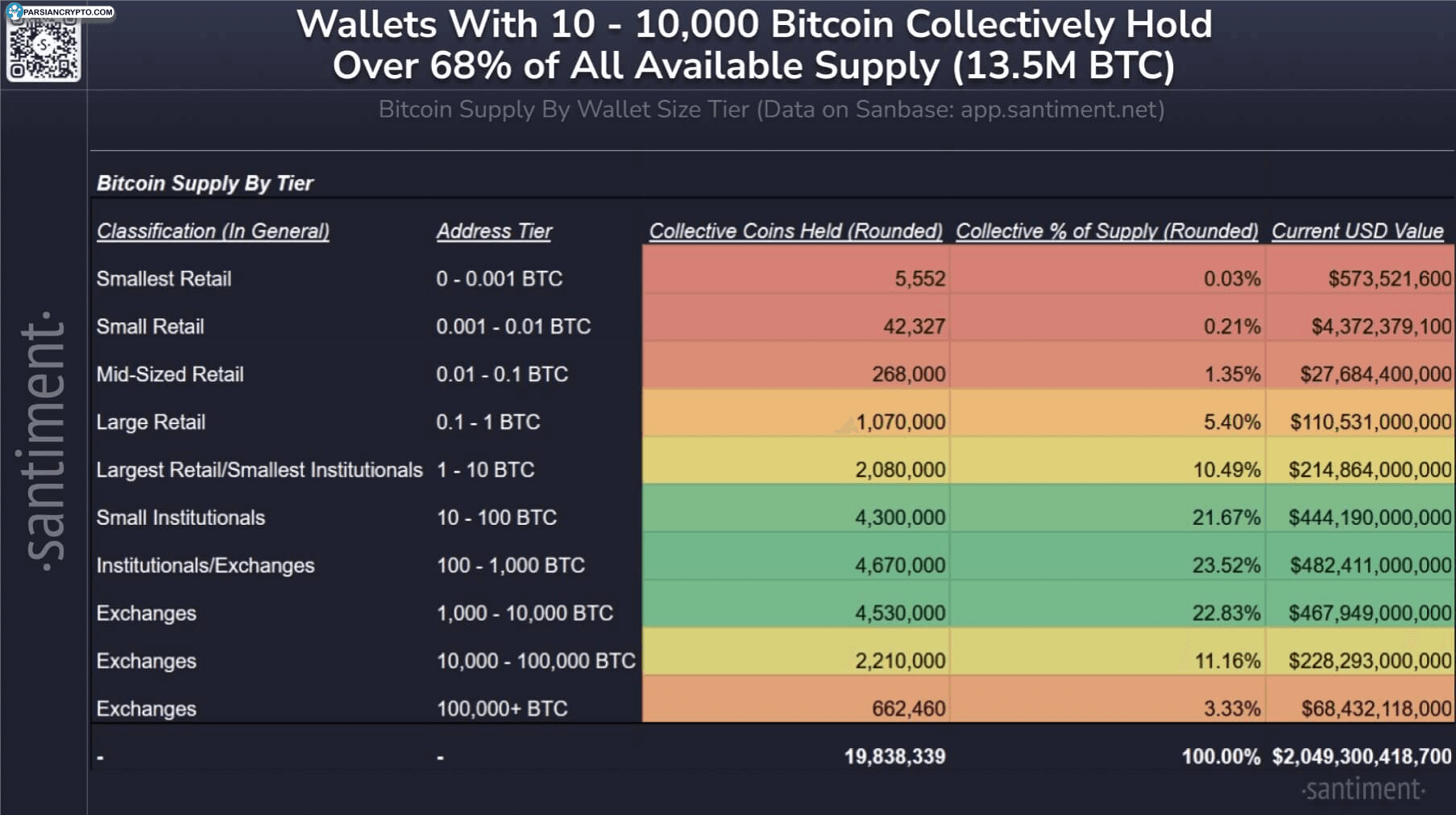
Task: Click the santiment watermark at bottom right
Action: point(1363,788)
